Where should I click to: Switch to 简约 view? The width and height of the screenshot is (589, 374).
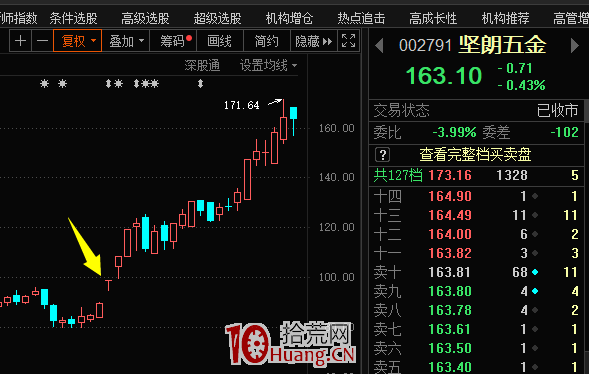[267, 41]
